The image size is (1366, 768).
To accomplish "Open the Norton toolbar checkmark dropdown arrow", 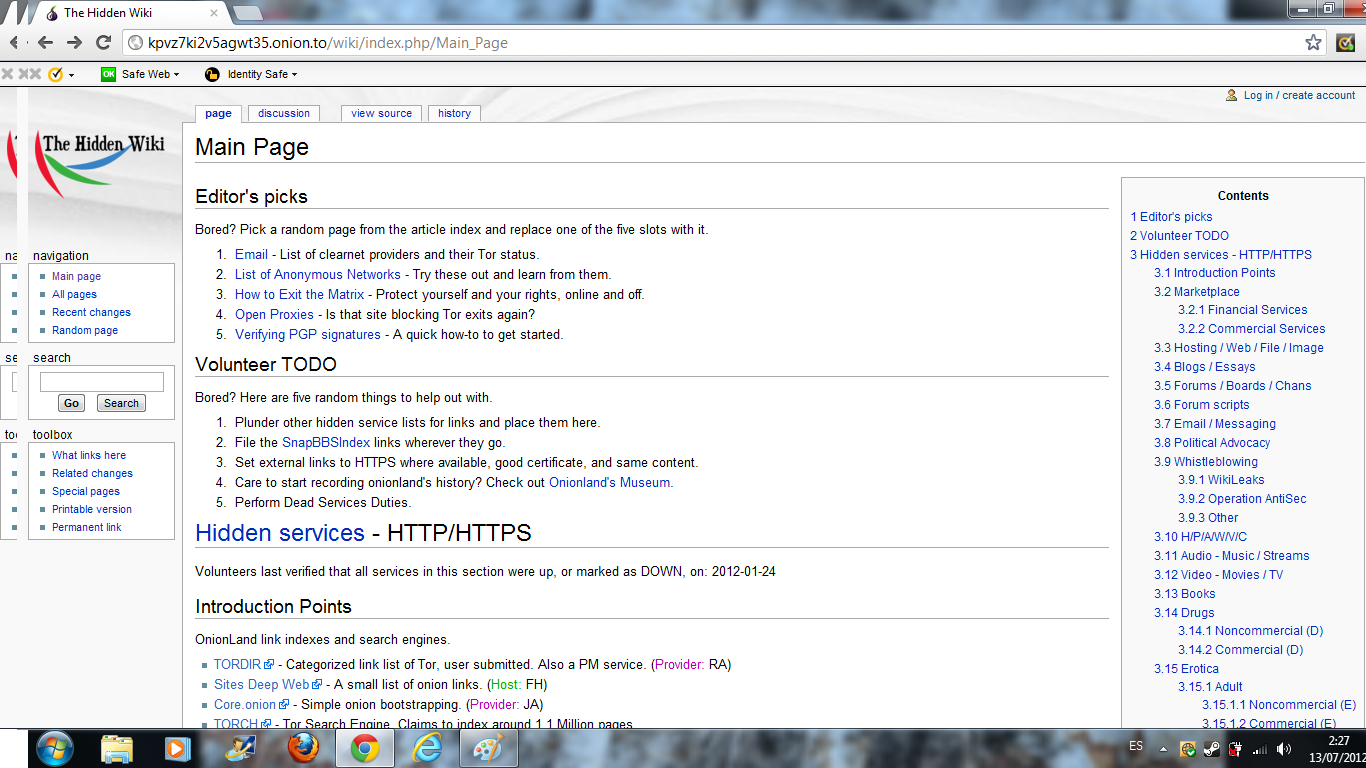I will 71,75.
